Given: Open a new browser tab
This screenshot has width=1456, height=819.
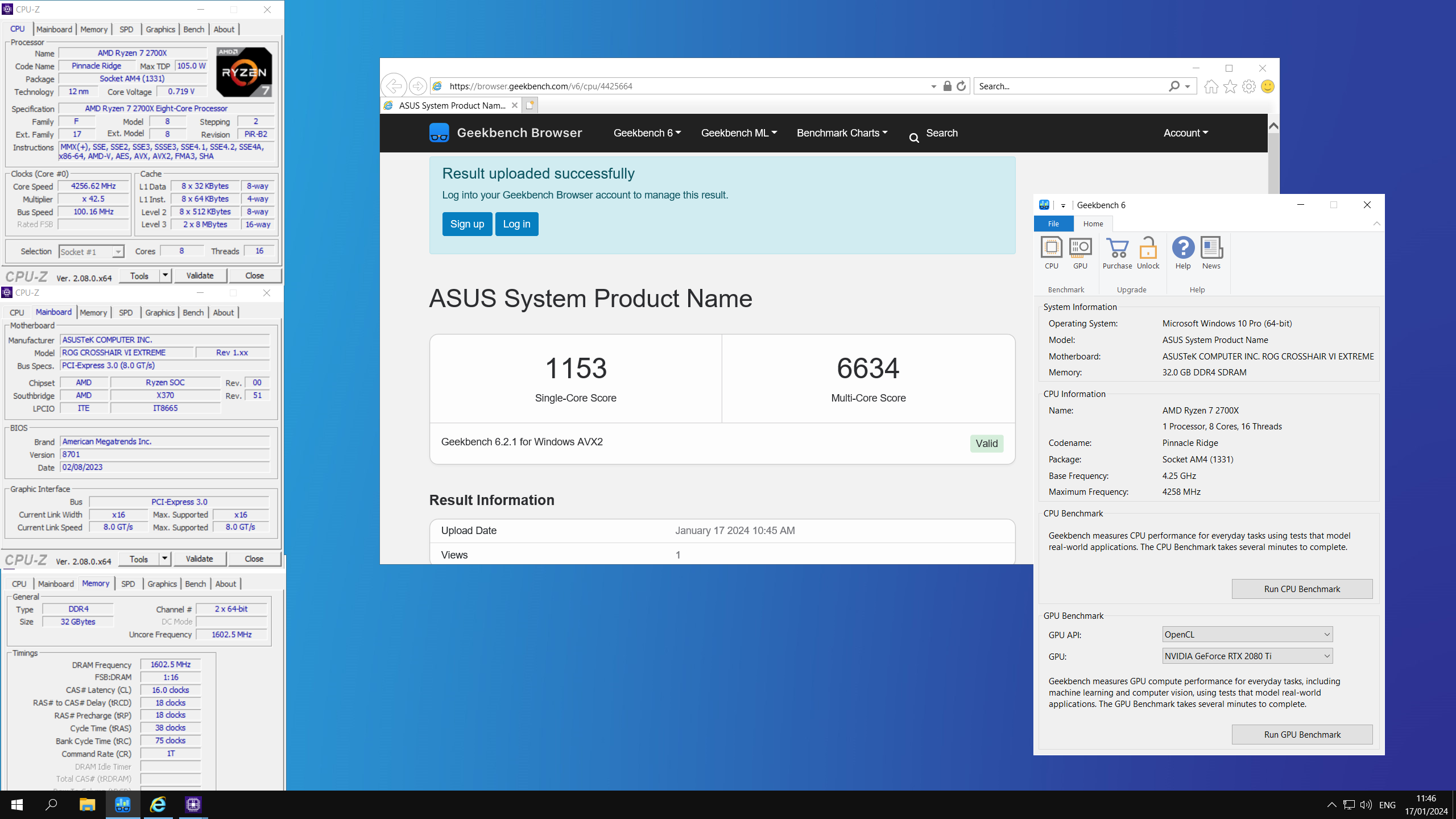Looking at the screenshot, I should pyautogui.click(x=530, y=105).
